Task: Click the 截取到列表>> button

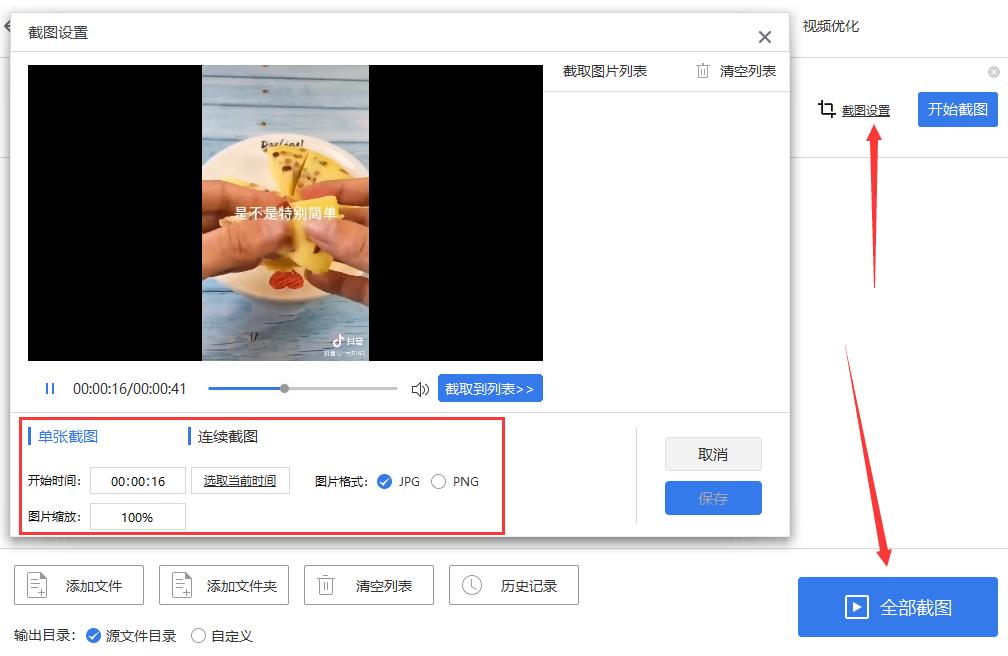Action: point(490,388)
